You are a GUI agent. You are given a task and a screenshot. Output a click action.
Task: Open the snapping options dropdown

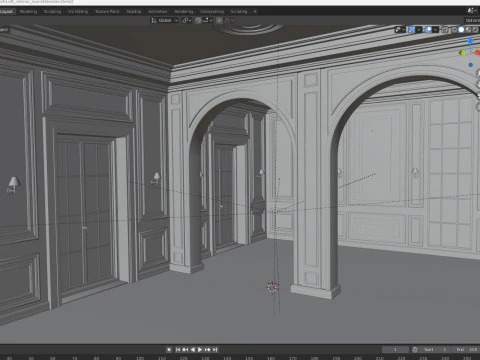coord(207,20)
